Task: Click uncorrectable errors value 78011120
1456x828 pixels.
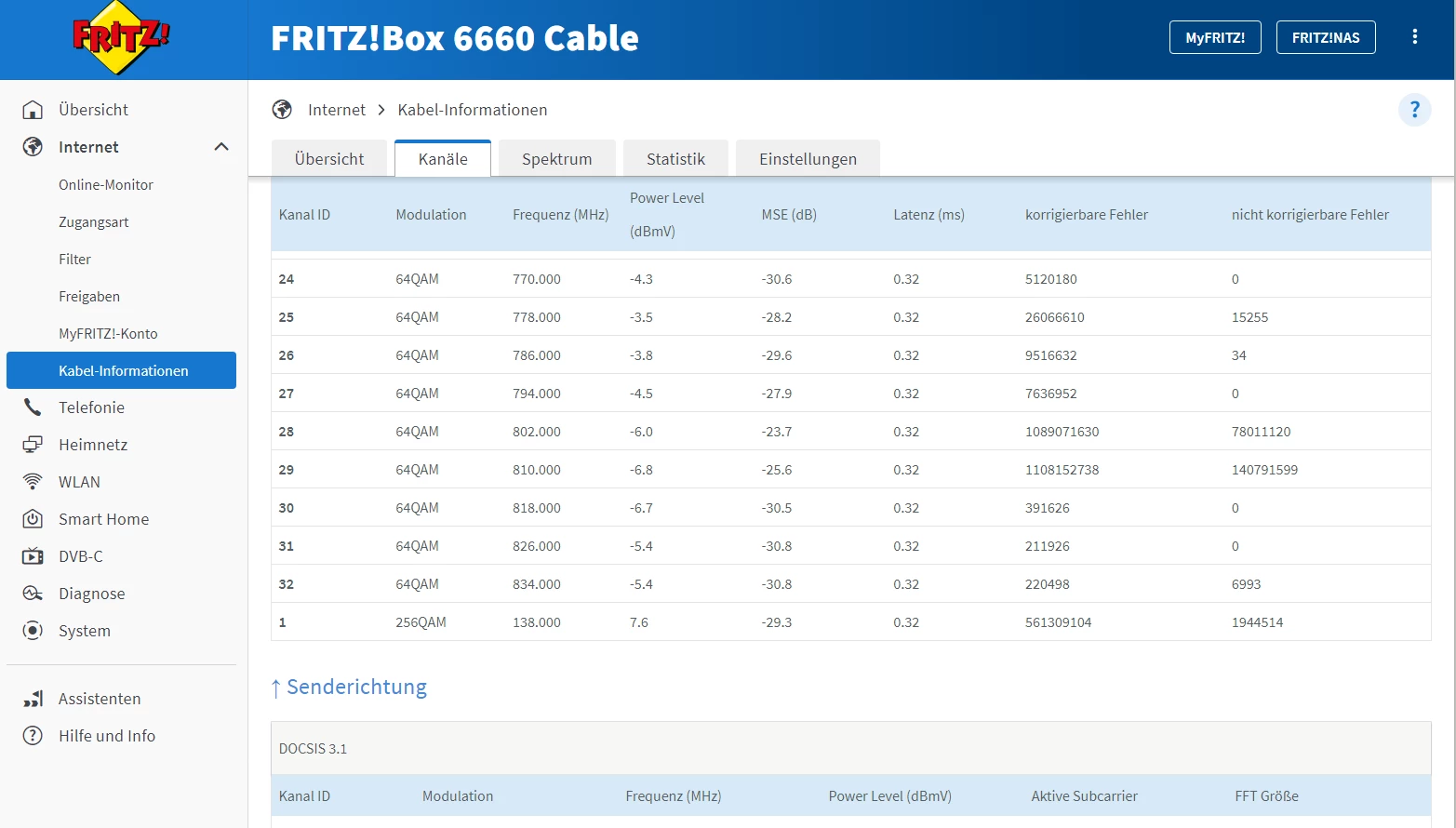Action: pyautogui.click(x=1262, y=432)
